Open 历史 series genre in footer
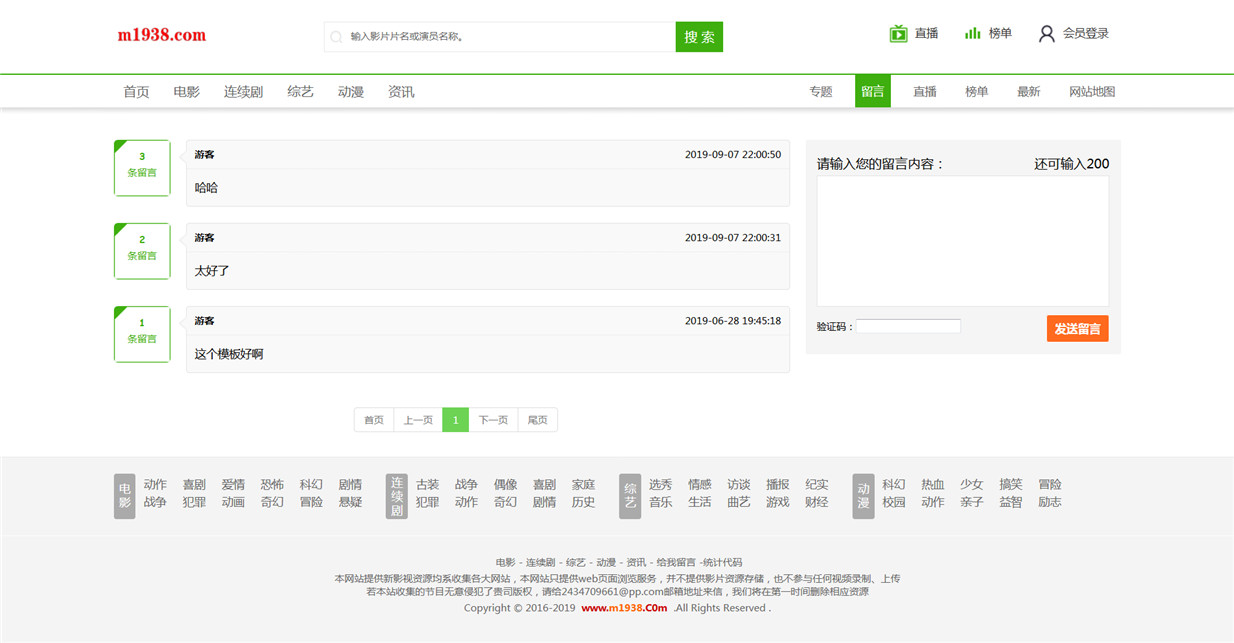This screenshot has width=1234, height=643. 583,502
